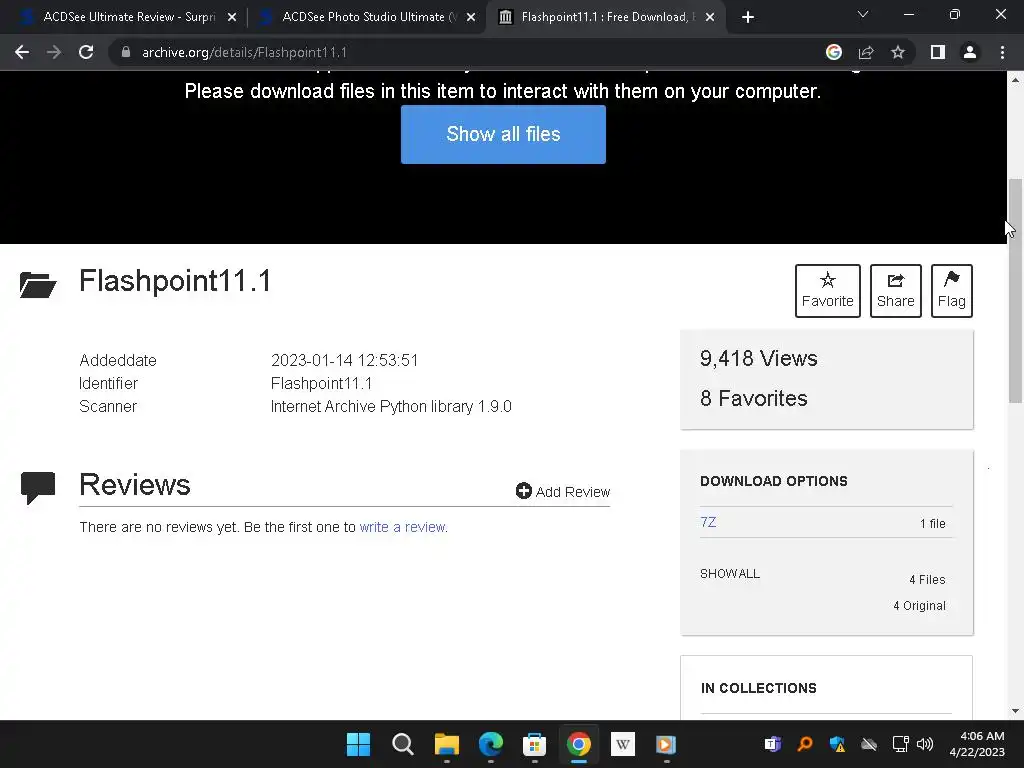This screenshot has height=768, width=1024.
Task: Open the W app on taskbar
Action: pyautogui.click(x=622, y=744)
